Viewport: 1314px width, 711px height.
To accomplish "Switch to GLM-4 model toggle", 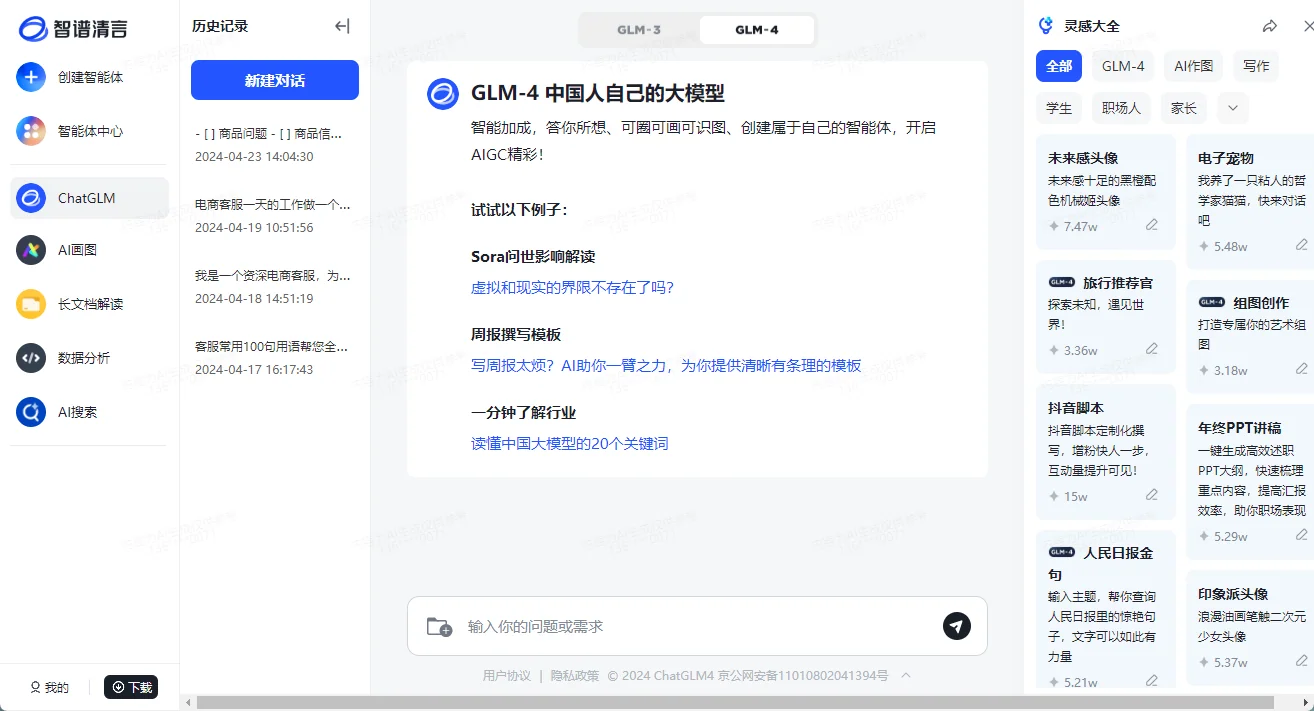I will point(757,30).
